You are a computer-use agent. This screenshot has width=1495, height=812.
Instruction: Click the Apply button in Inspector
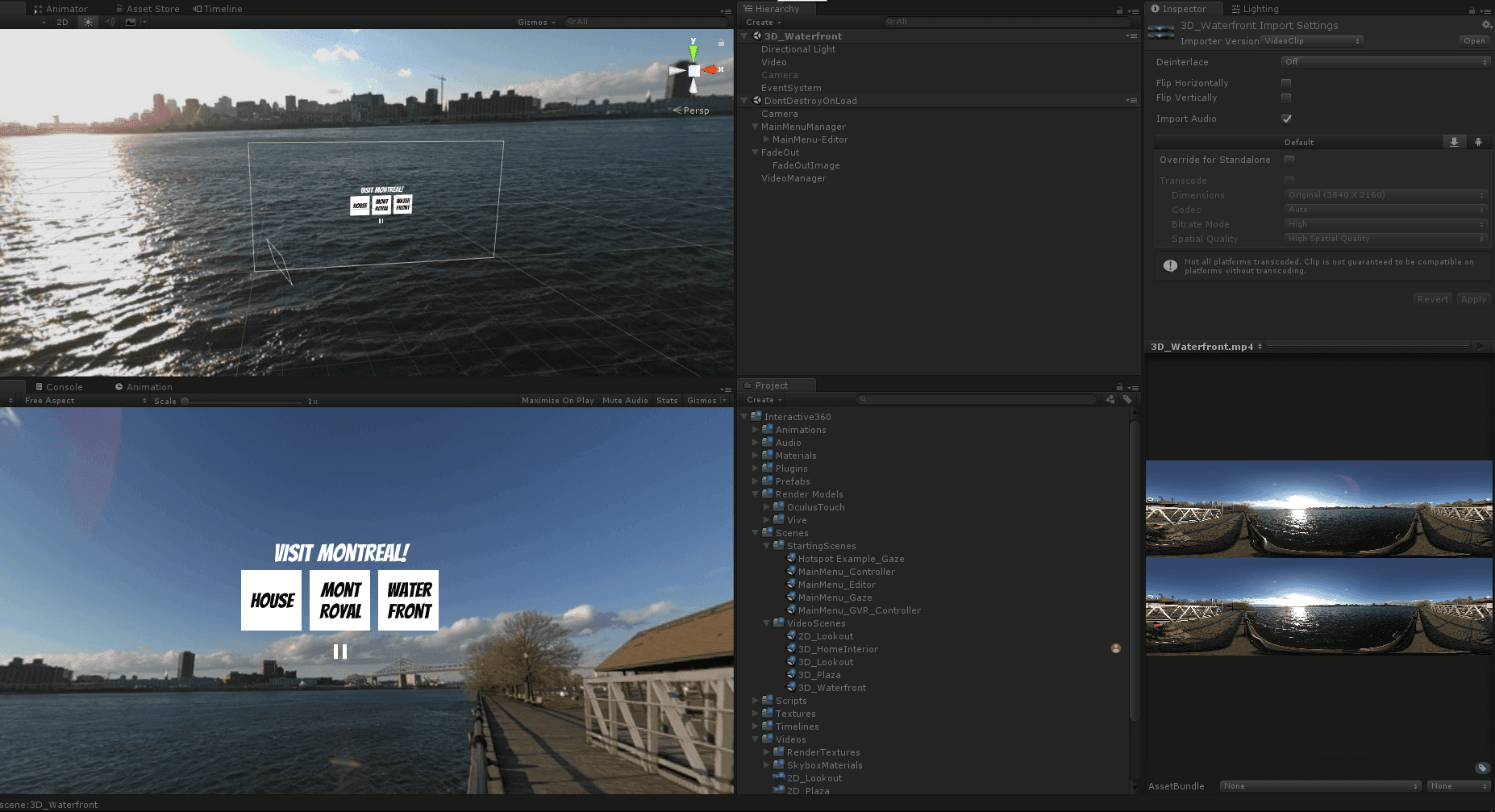tap(1474, 298)
